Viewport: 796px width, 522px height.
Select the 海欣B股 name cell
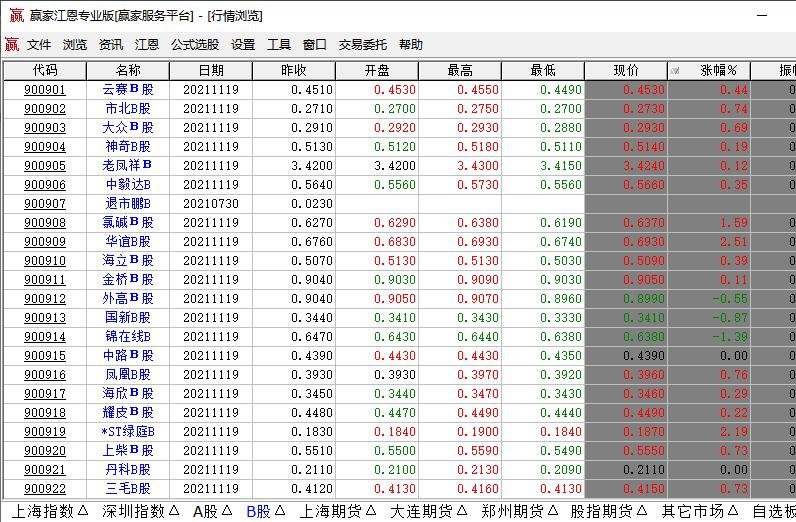click(128, 394)
